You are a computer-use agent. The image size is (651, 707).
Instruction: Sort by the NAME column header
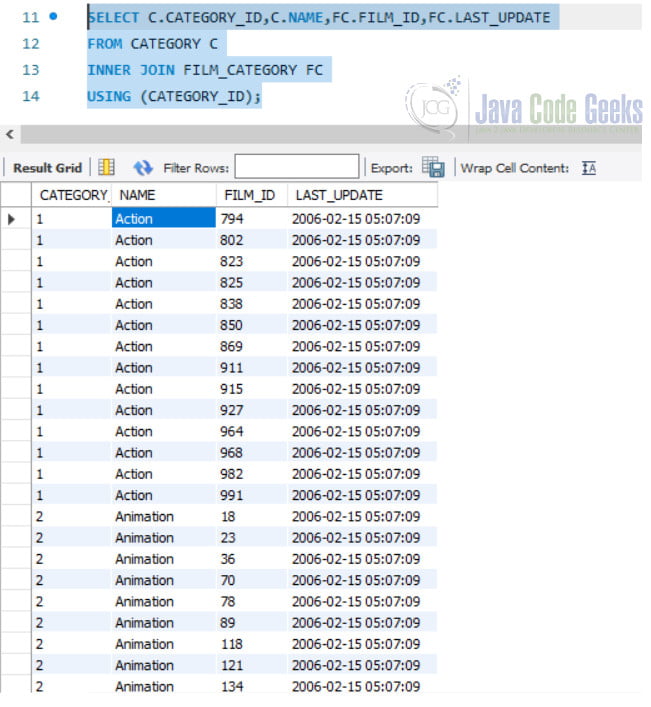(164, 195)
